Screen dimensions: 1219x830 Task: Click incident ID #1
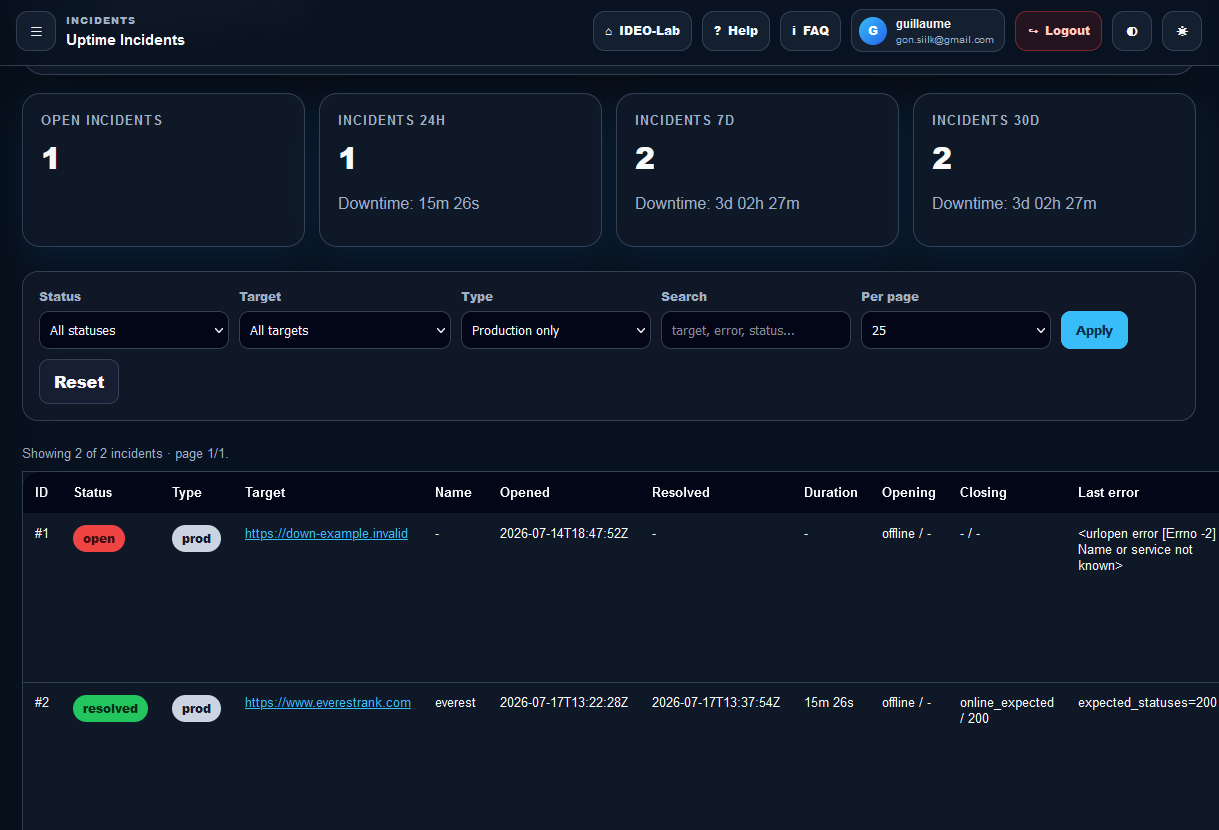point(42,534)
